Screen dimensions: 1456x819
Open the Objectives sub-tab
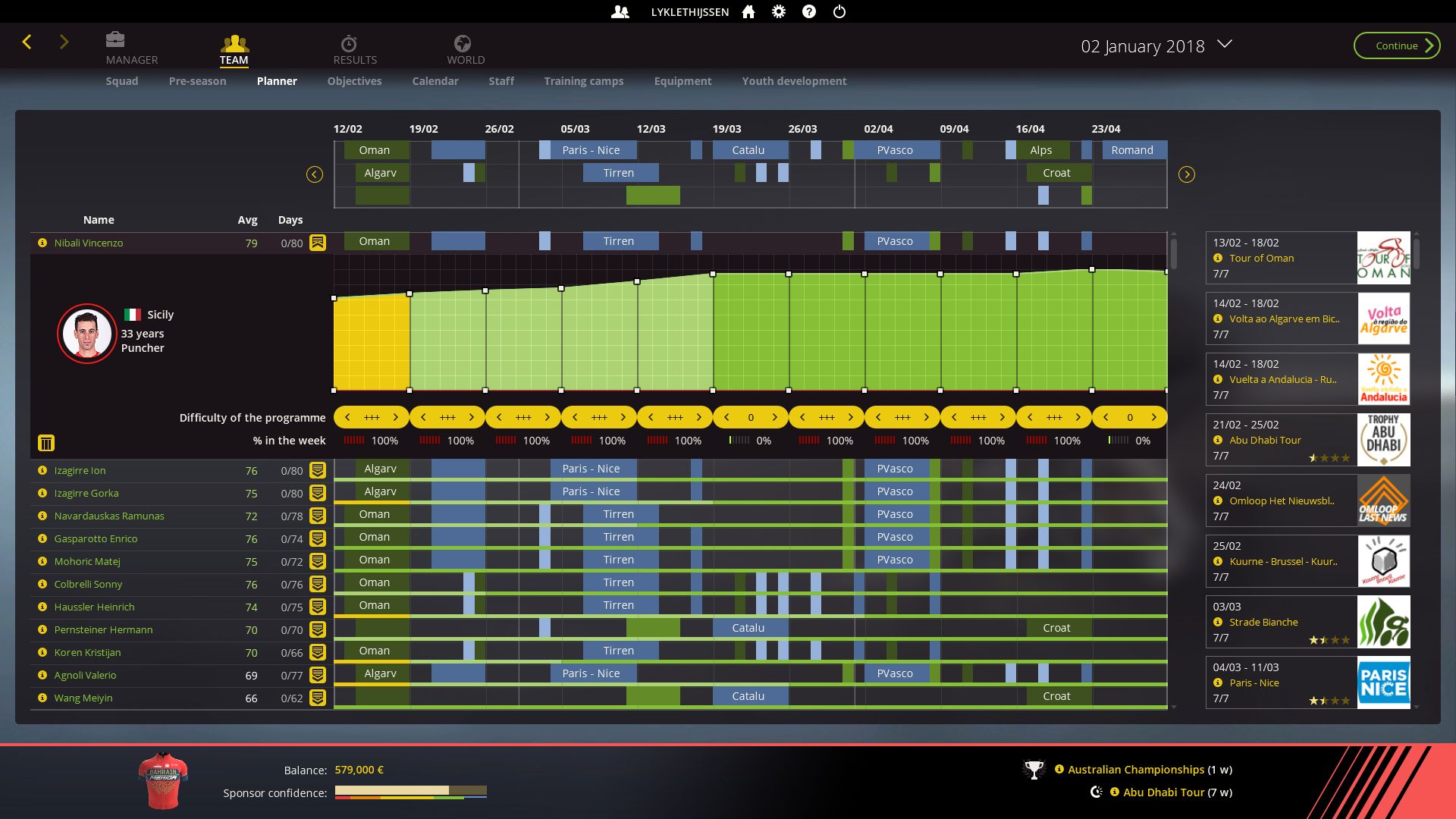354,81
